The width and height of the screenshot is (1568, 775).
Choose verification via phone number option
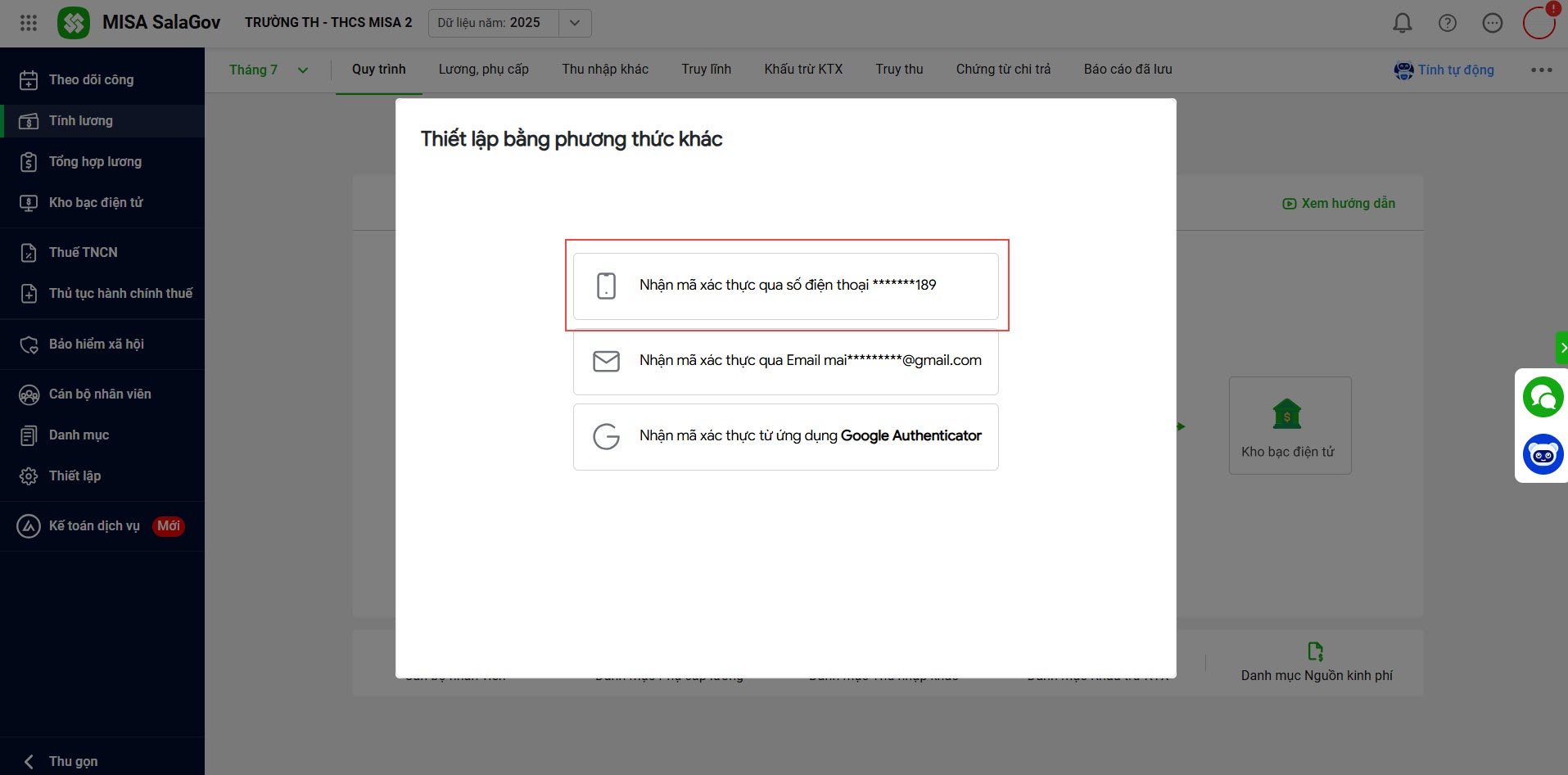pos(786,286)
